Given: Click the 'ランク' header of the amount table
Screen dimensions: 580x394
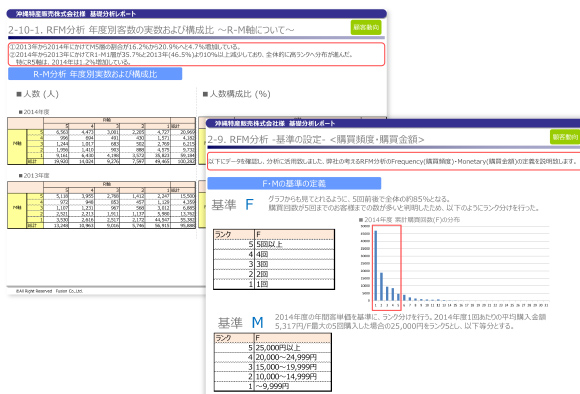Looking at the screenshot, I should pyautogui.click(x=235, y=338).
